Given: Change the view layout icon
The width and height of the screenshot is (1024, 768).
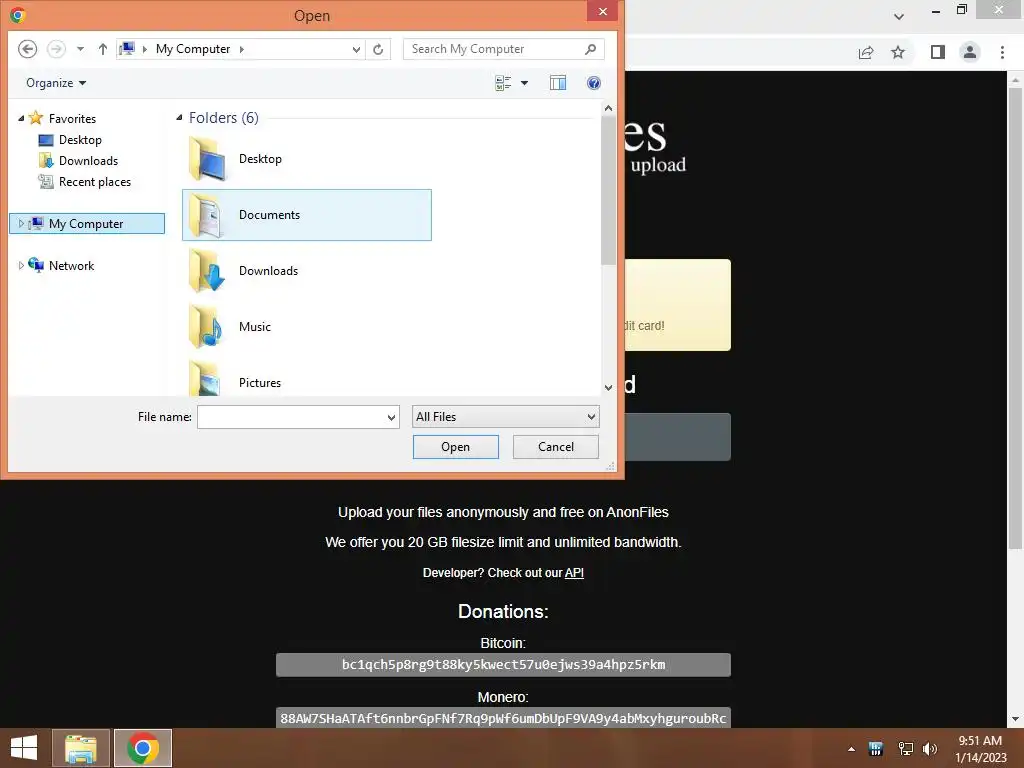Looking at the screenshot, I should [503, 83].
